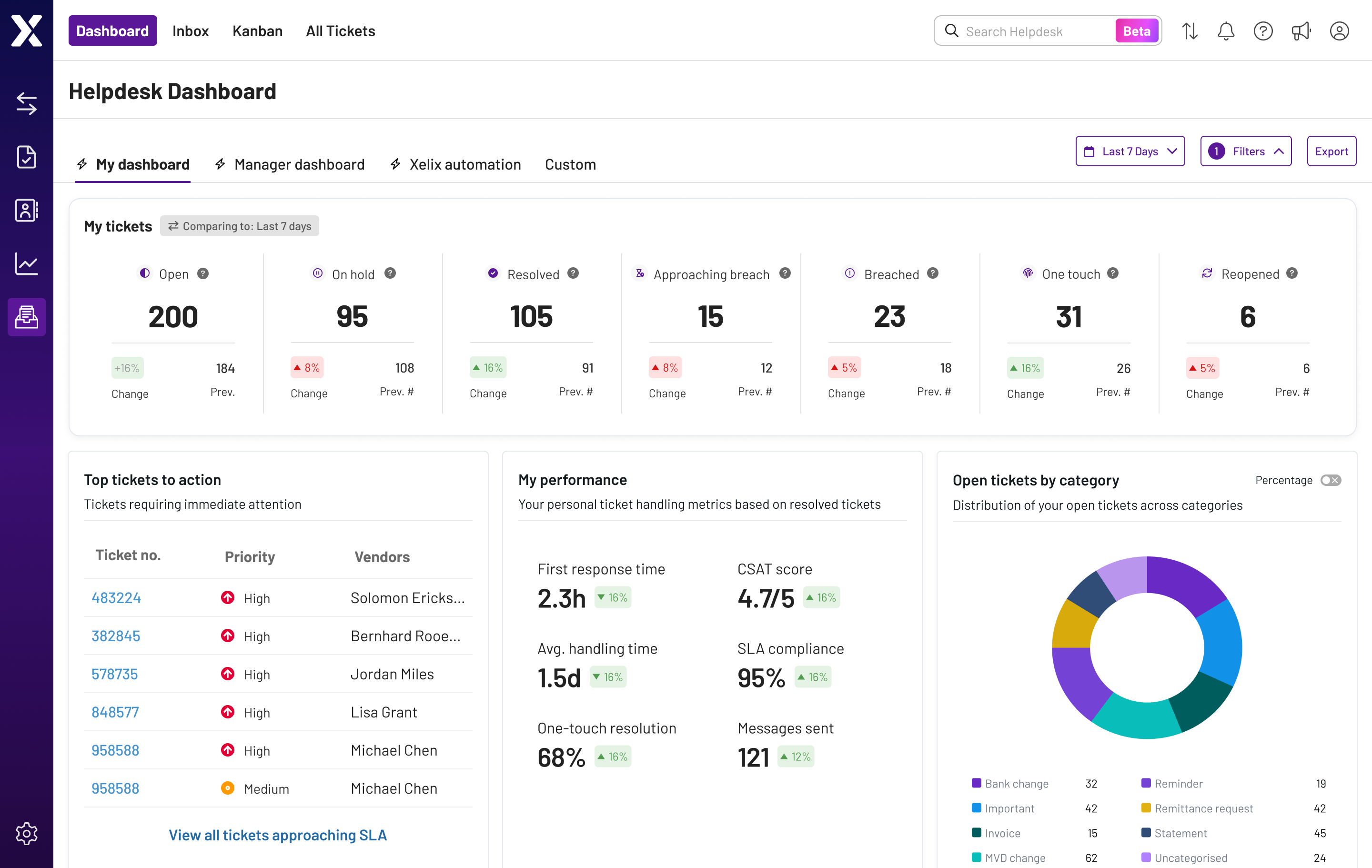Screen dimensions: 1372x868
Task: Click the SLA compliance 95% value
Action: click(761, 678)
